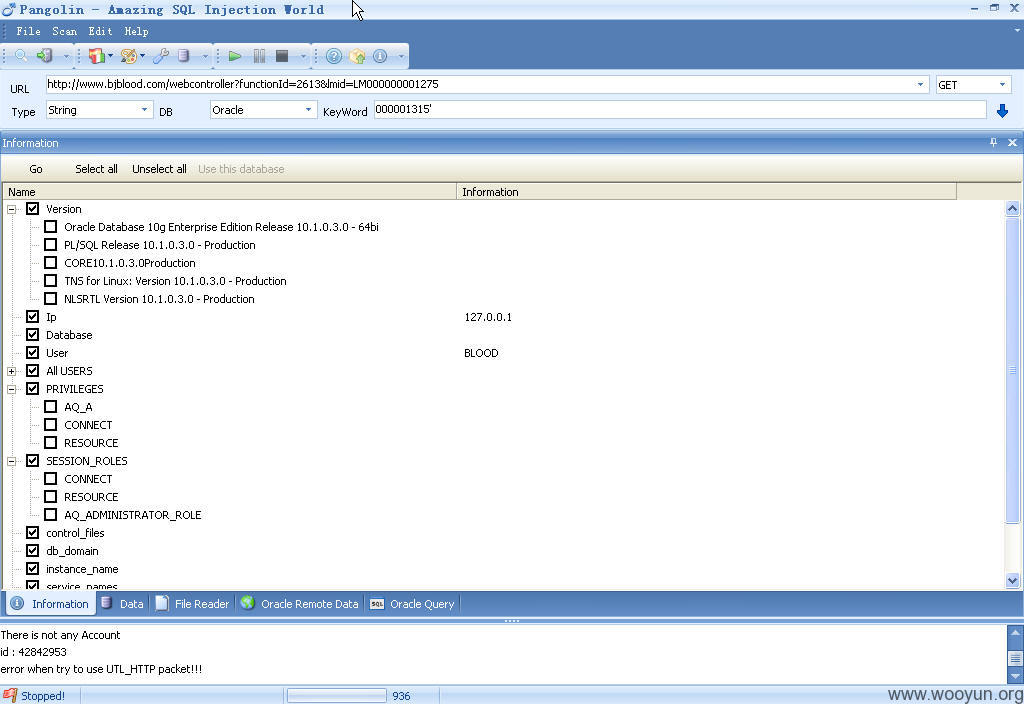This screenshot has height=704, width=1024.
Task: Expand the All USERS tree node
Action: click(12, 371)
